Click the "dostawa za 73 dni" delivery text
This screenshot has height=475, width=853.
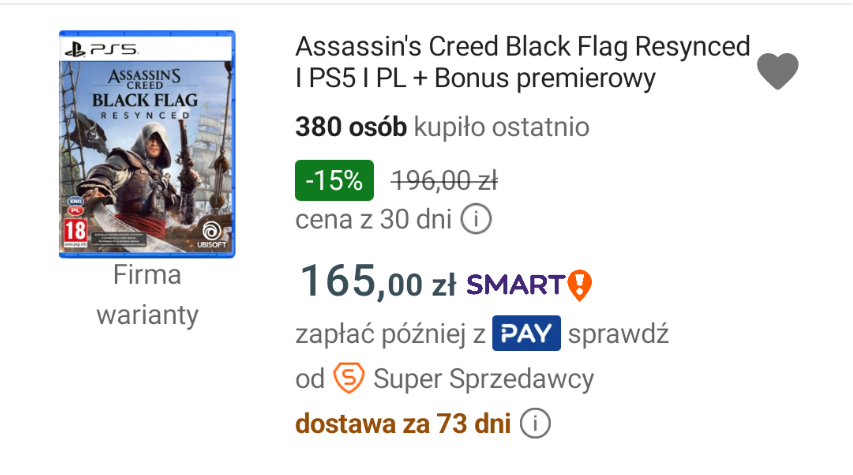tap(403, 423)
